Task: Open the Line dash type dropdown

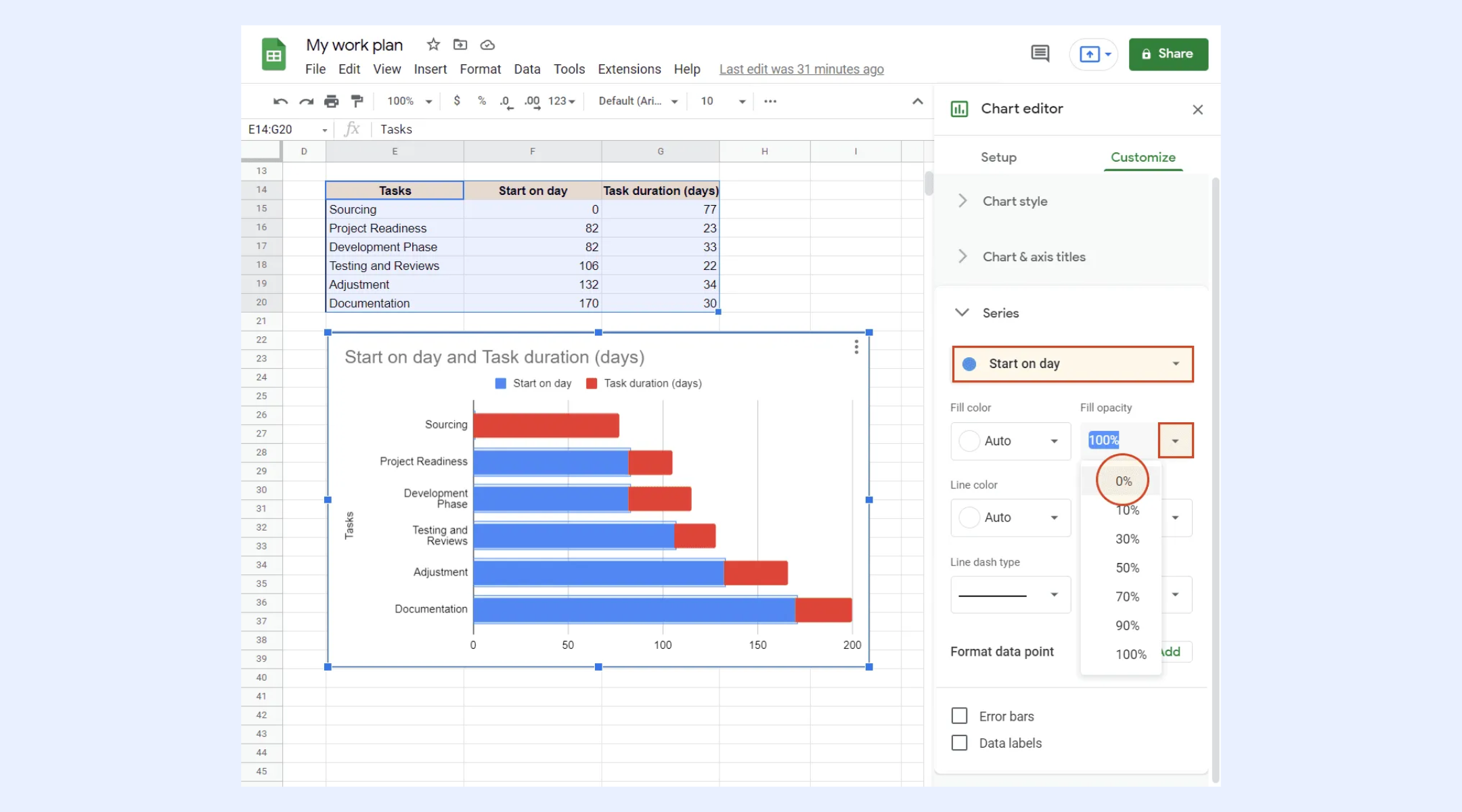Action: click(x=1010, y=594)
